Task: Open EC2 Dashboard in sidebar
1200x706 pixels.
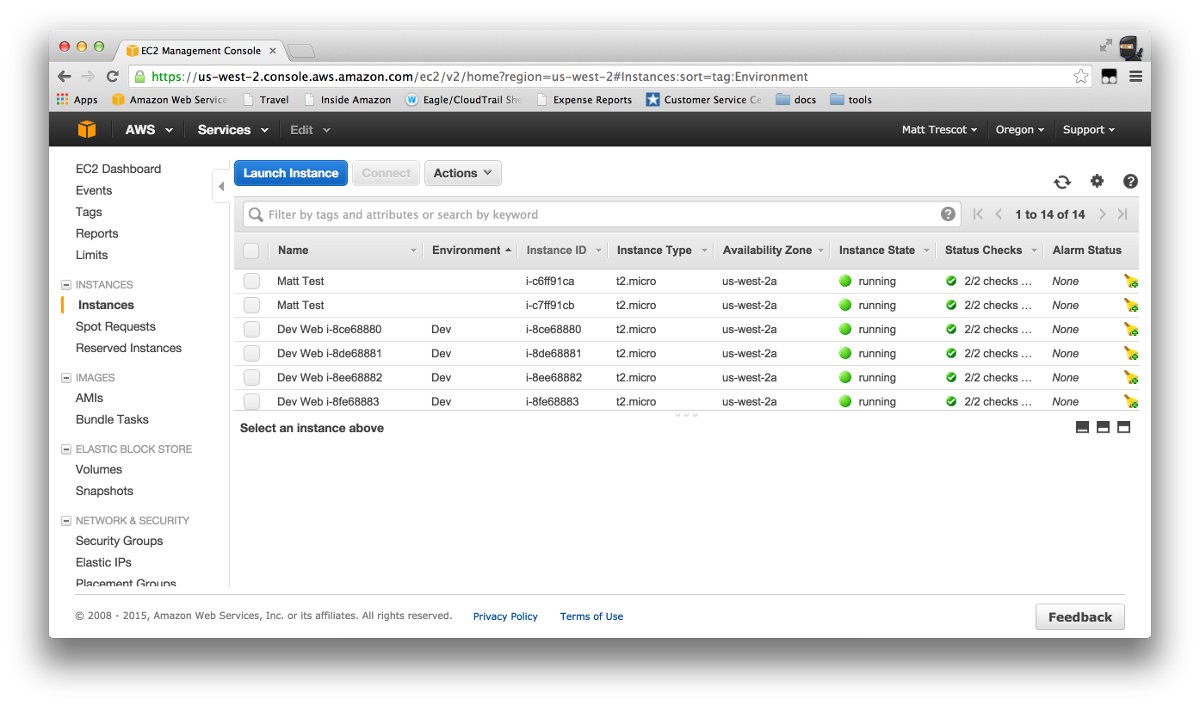Action: pos(118,169)
